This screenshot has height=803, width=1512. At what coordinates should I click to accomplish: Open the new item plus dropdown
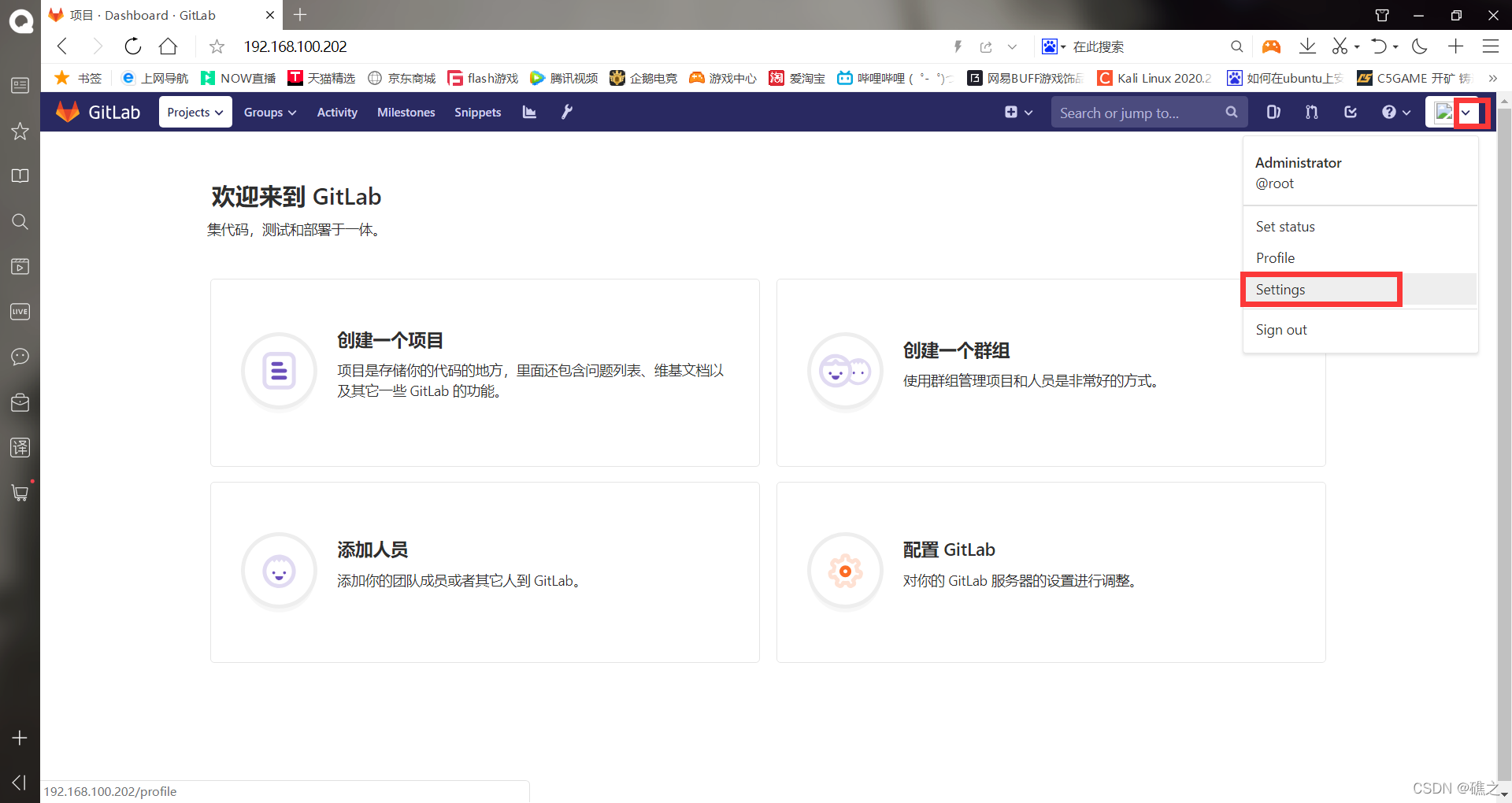(1018, 112)
